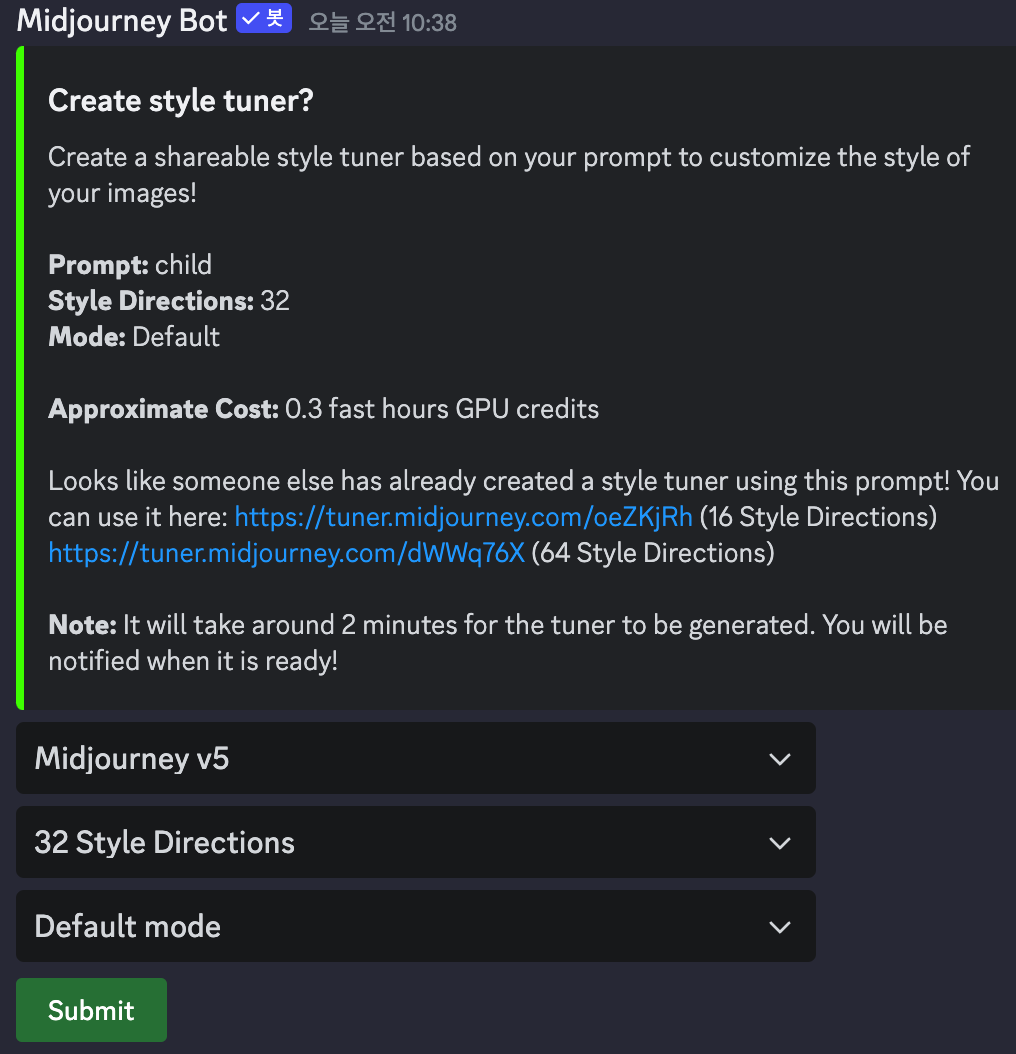Click the verified bot badge
Image resolution: width=1016 pixels, height=1054 pixels.
coord(263,19)
